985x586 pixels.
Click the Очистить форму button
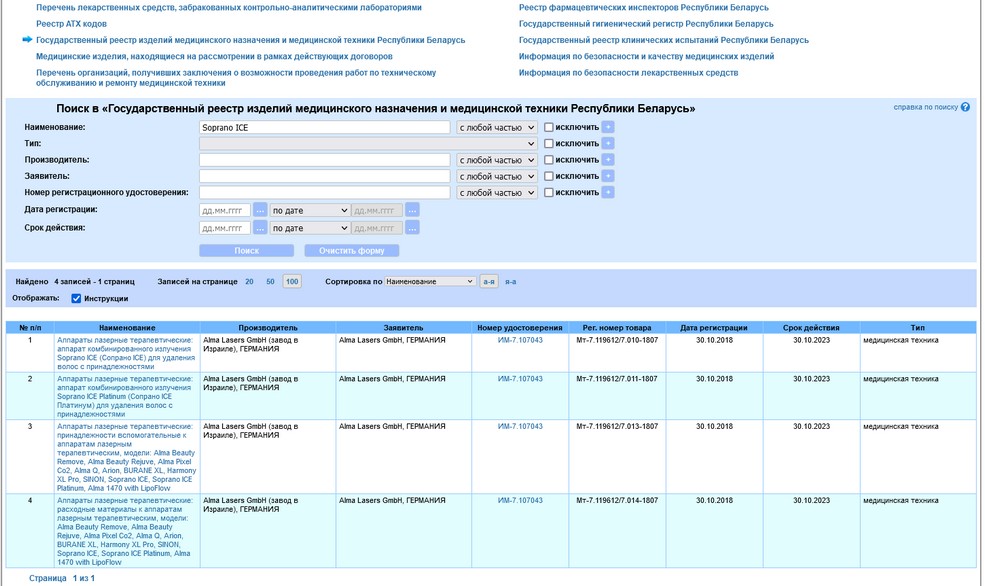point(351,251)
